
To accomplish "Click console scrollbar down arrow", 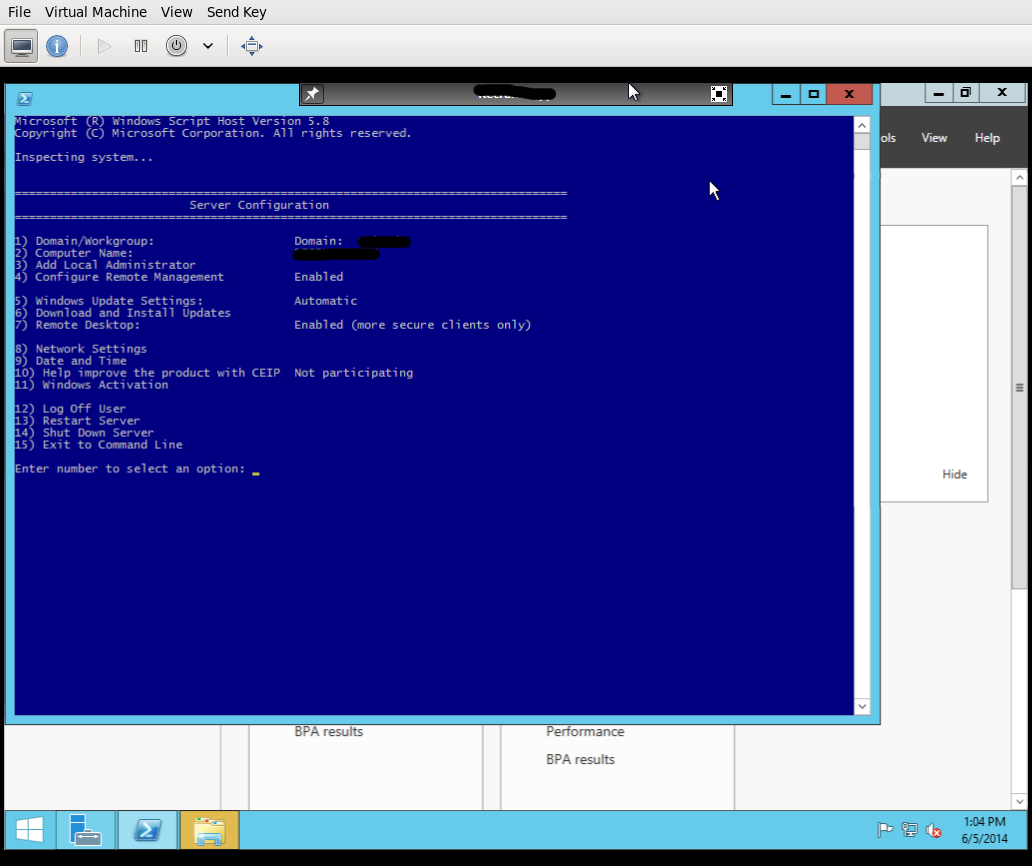I will click(862, 707).
